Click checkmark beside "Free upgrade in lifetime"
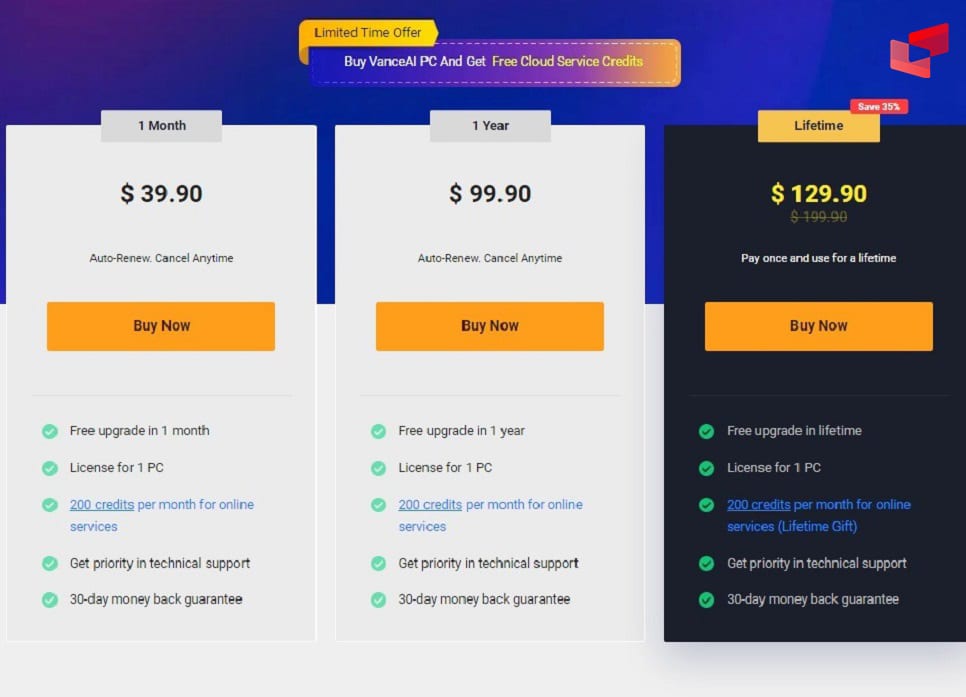Viewport: 966px width, 697px height. 708,430
